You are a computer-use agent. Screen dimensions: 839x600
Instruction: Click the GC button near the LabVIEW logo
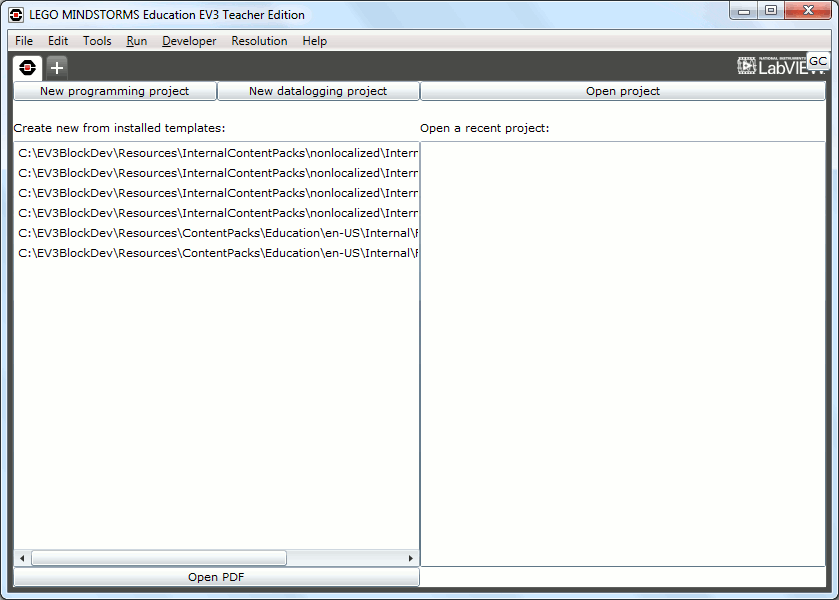[817, 62]
